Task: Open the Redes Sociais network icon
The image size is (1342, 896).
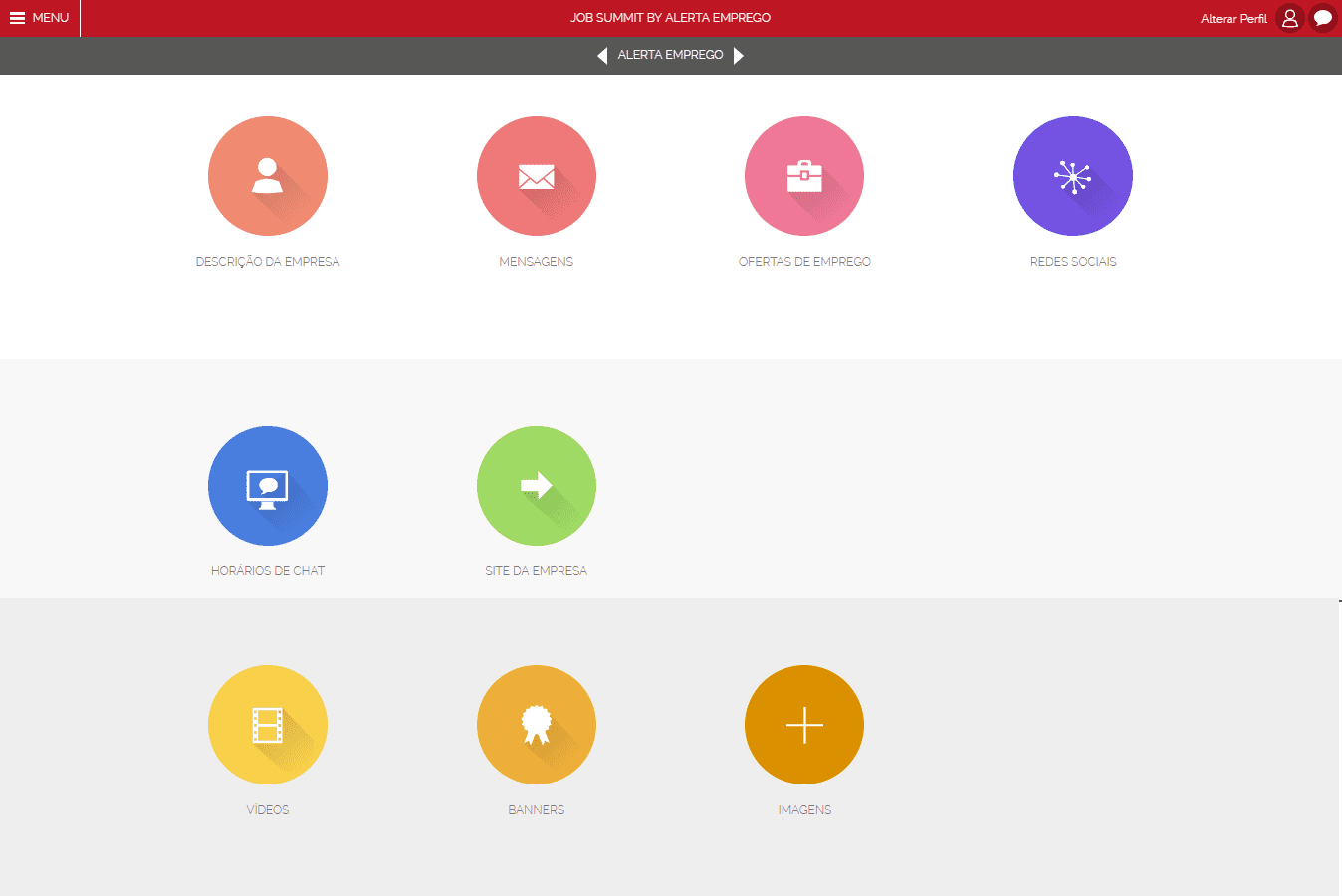Action: coord(1073,176)
